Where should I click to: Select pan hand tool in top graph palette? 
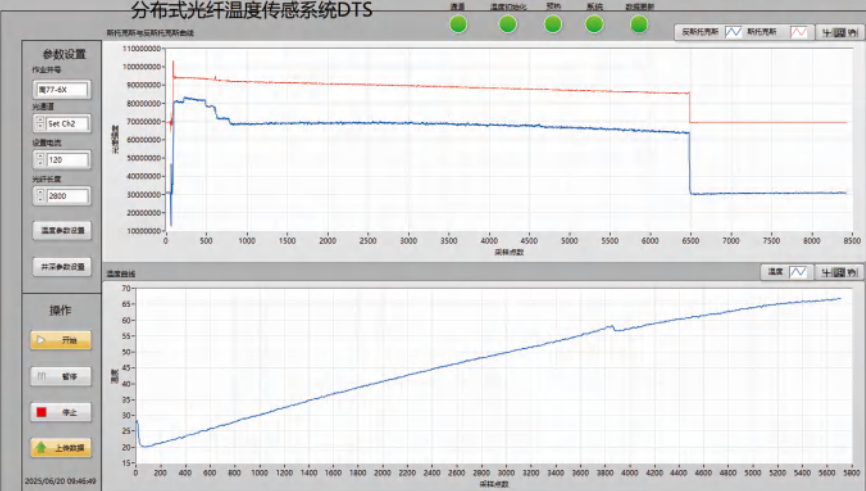click(852, 32)
